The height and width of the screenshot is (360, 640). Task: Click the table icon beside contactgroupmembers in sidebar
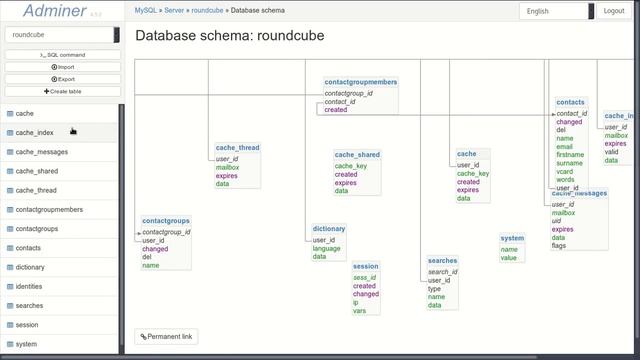[x=10, y=209]
